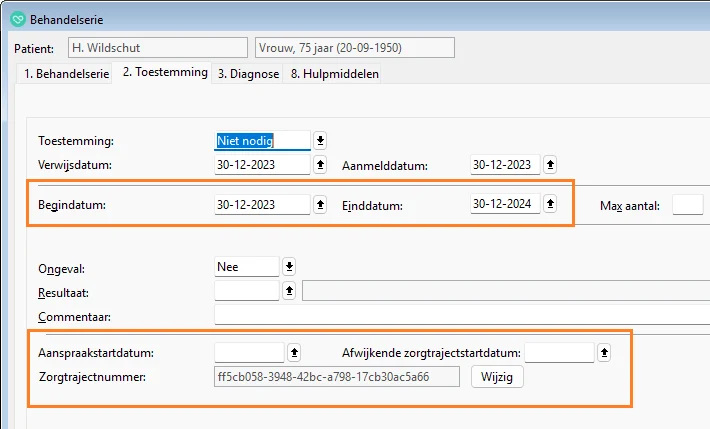The height and width of the screenshot is (429, 710).
Task: Switch to the 3. Diagnose tab
Action: 249,74
